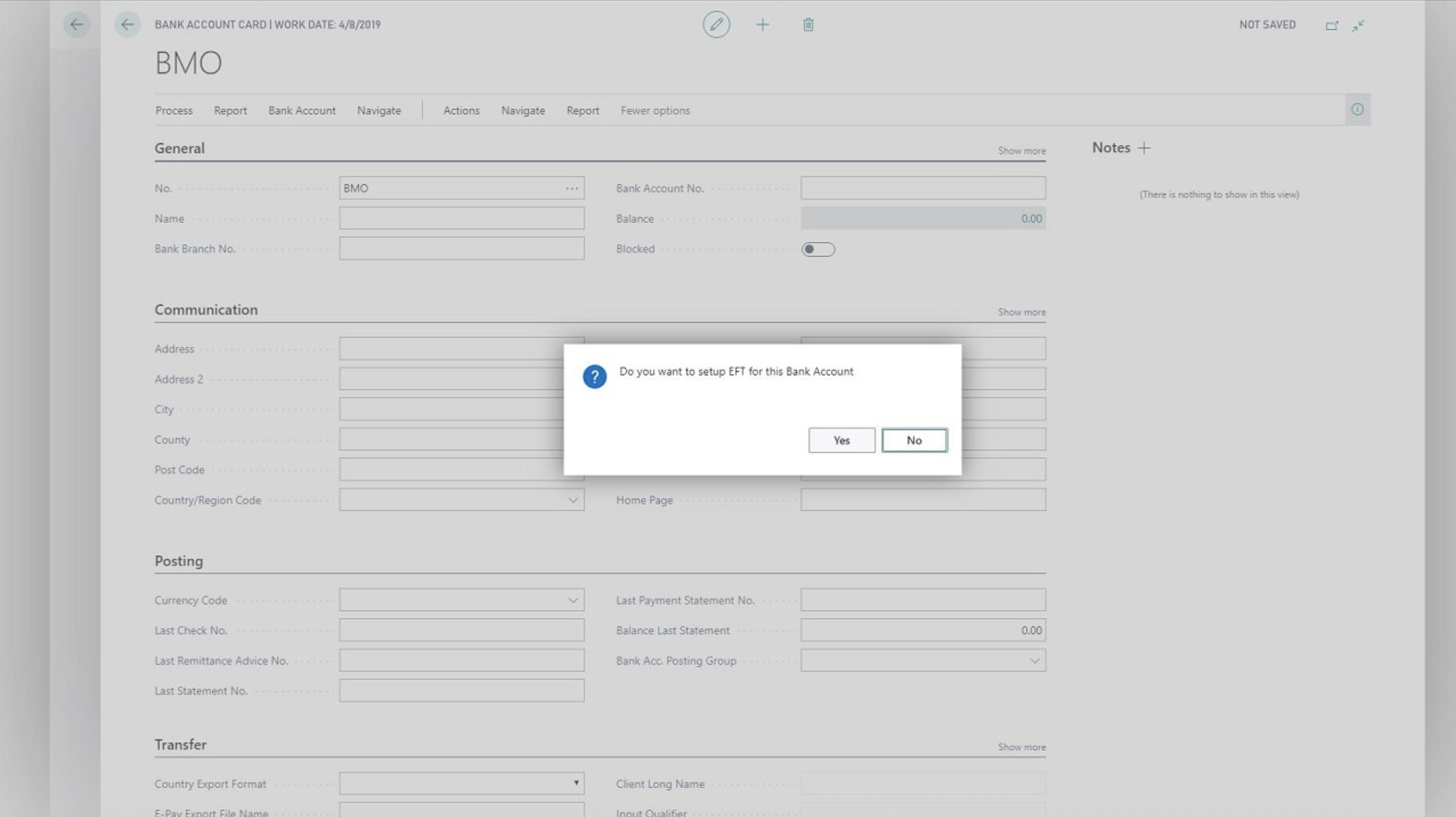Open the Actions menu
The height and width of the screenshot is (817, 1456).
point(461,111)
